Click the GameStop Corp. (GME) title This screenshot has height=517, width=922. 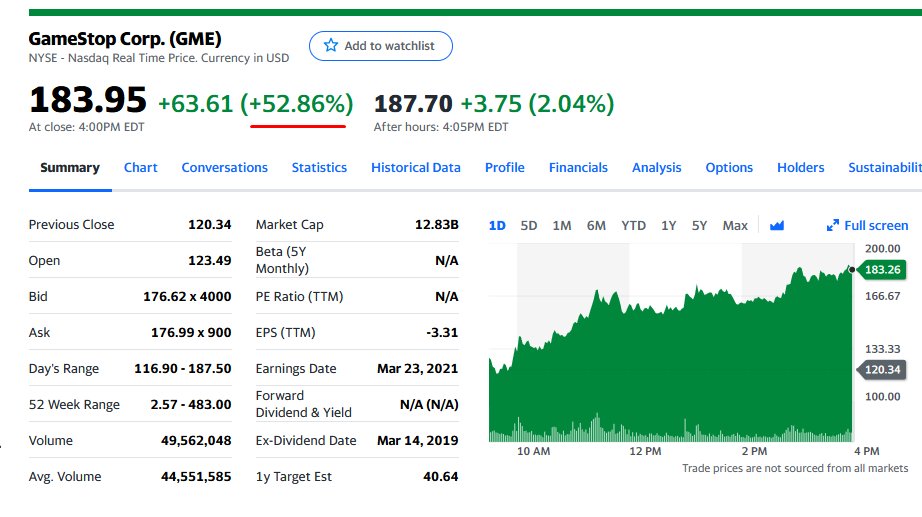125,39
